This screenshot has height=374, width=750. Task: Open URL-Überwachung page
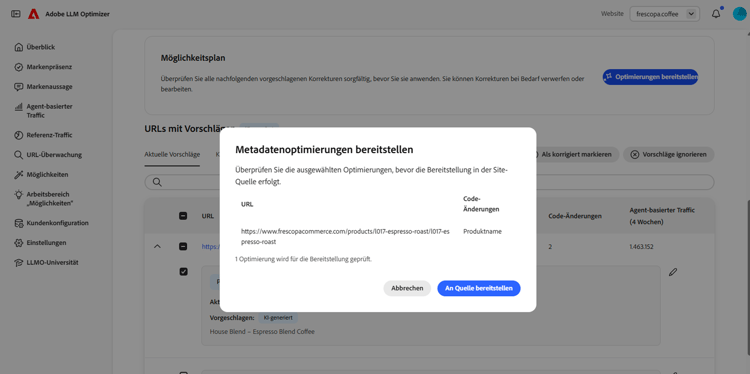click(x=54, y=154)
